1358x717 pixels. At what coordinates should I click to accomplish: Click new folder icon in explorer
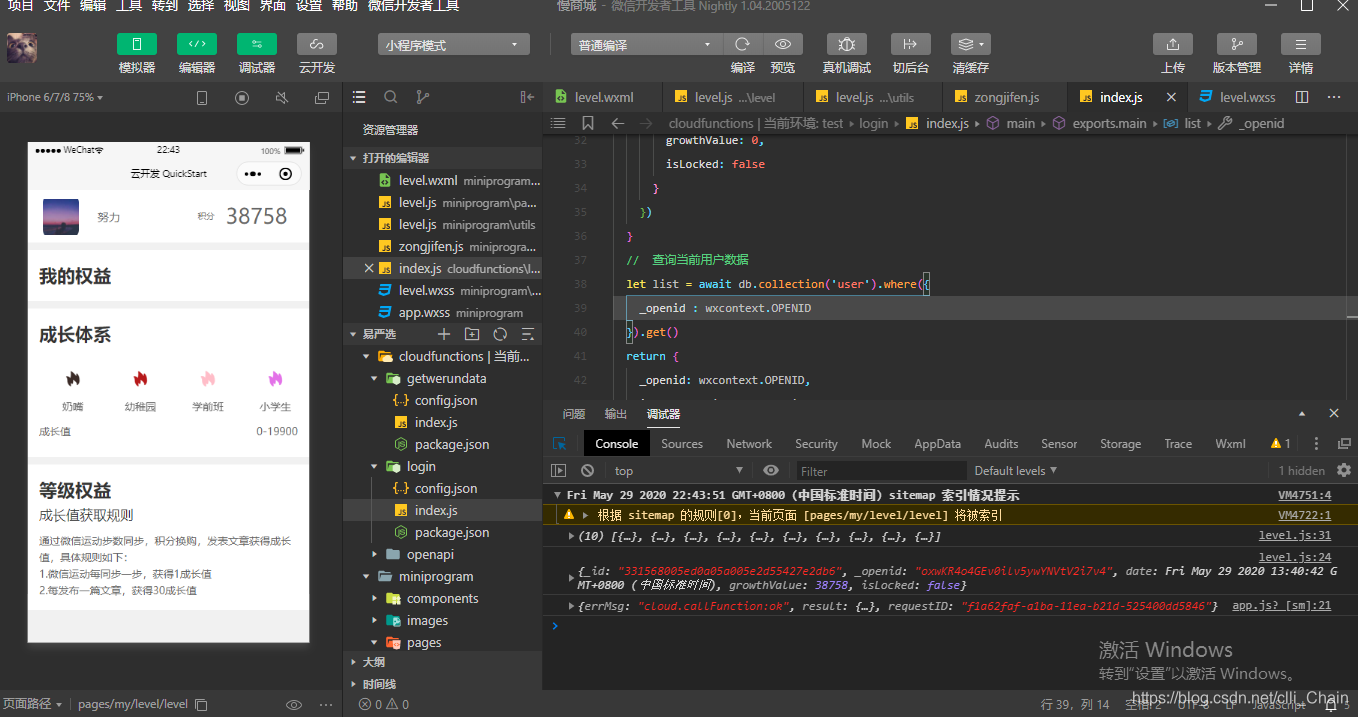[x=472, y=334]
